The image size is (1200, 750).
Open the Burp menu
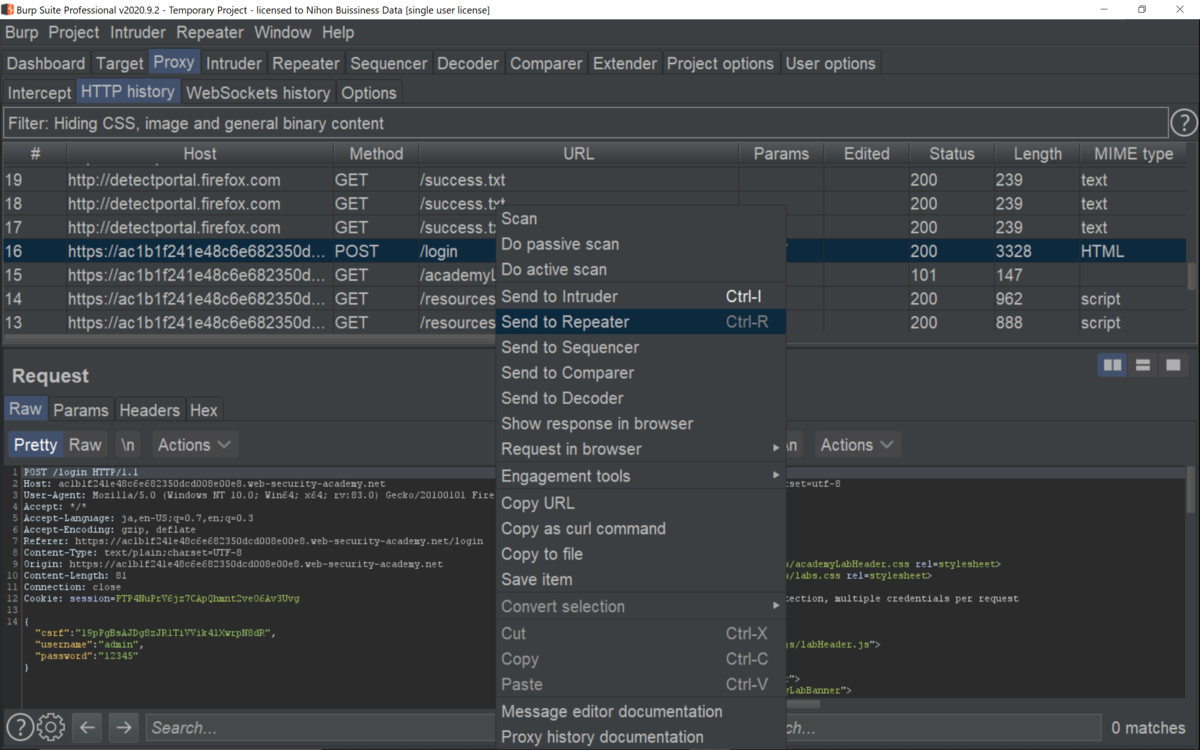click(22, 32)
